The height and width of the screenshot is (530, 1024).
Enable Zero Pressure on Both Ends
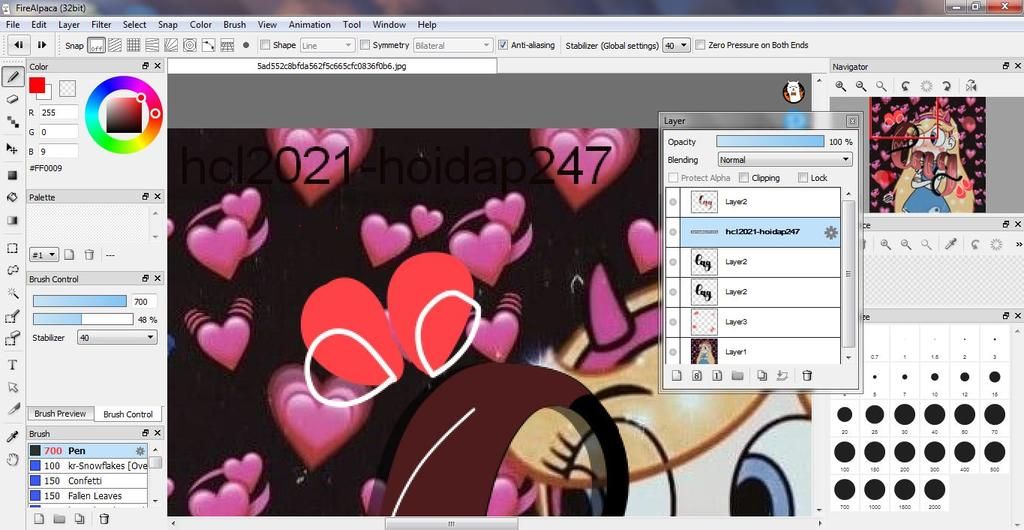[x=700, y=45]
